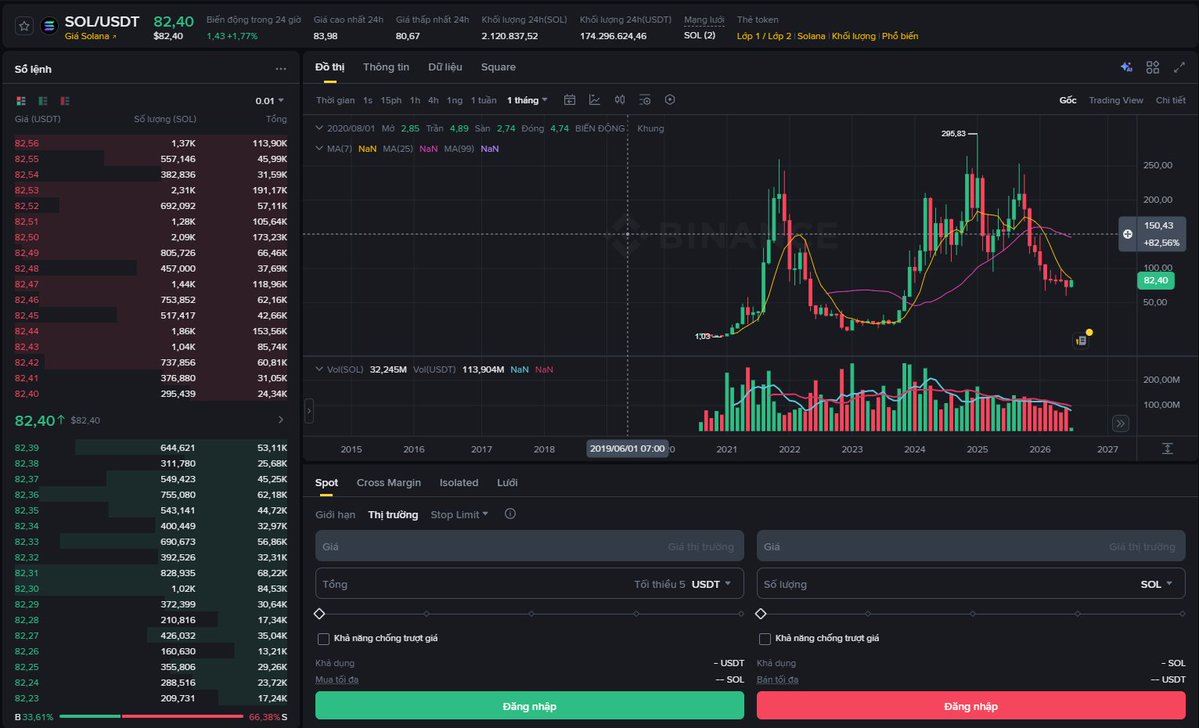Collapse MA indicator legend chevron
The height and width of the screenshot is (728, 1199).
coord(319,148)
